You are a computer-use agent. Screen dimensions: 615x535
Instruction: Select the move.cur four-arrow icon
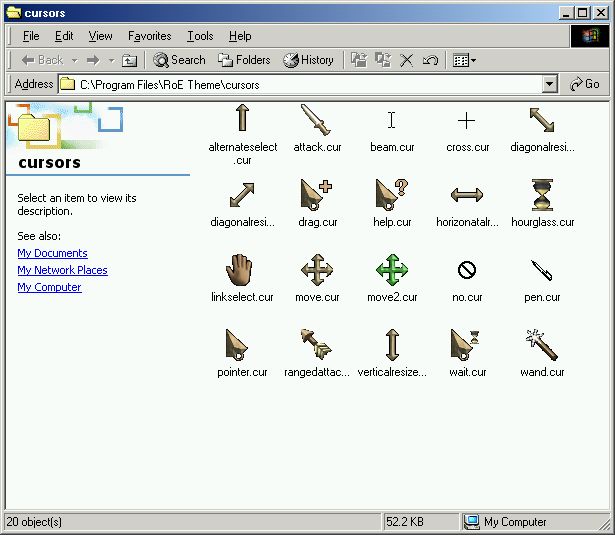[x=317, y=270]
